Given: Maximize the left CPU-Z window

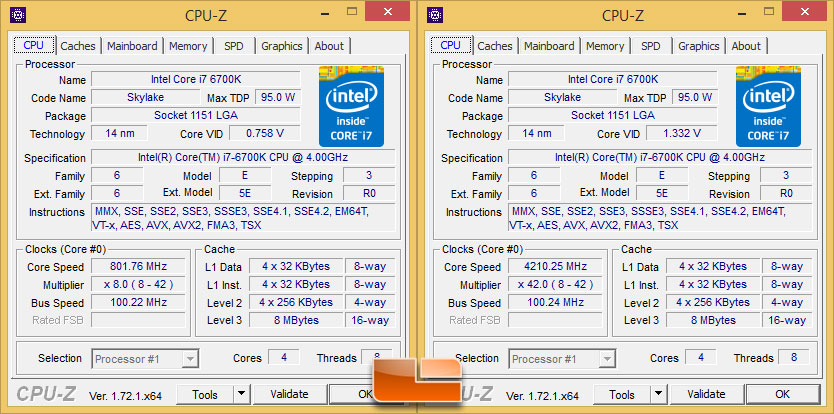Looking at the screenshot, I should pos(352,11).
